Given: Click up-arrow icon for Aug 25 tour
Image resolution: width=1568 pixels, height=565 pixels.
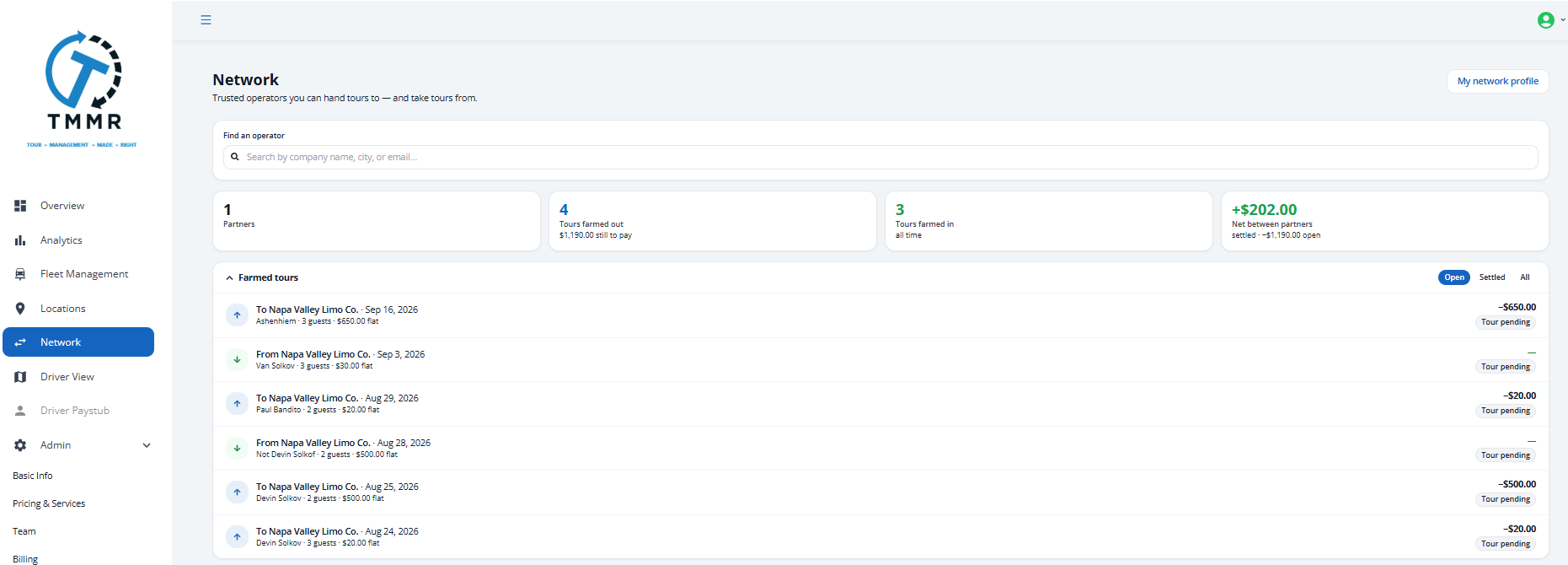Looking at the screenshot, I should [237, 492].
